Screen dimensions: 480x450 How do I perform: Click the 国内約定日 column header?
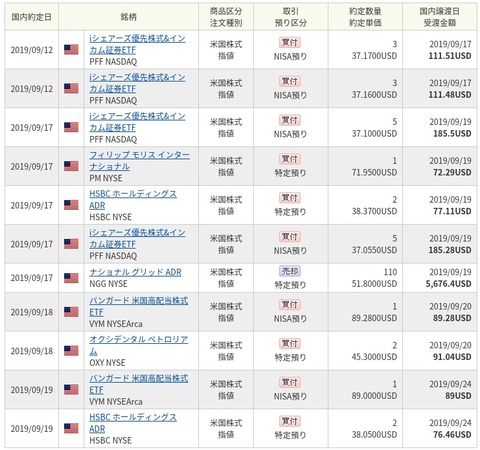pos(32,17)
